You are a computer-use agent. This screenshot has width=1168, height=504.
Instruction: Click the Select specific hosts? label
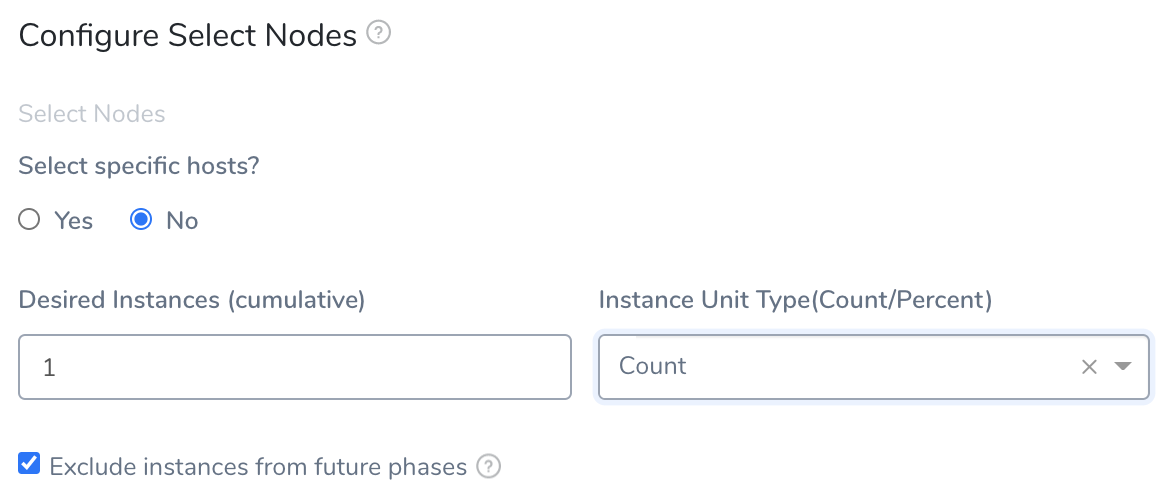(x=139, y=166)
